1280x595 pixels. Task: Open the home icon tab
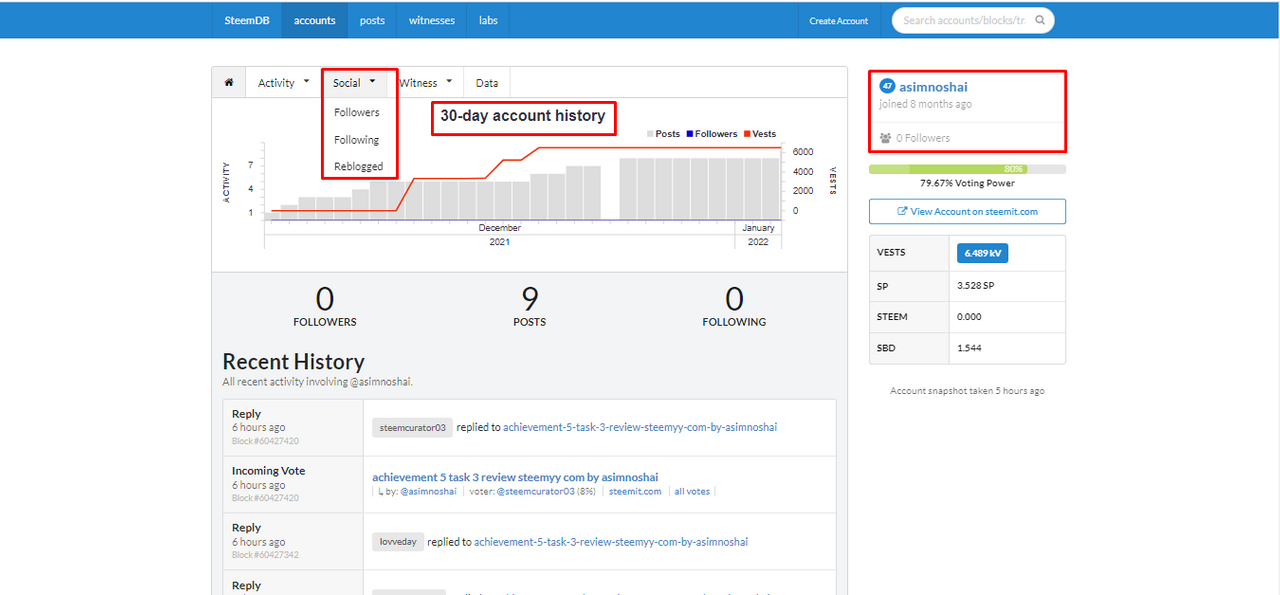(x=228, y=83)
